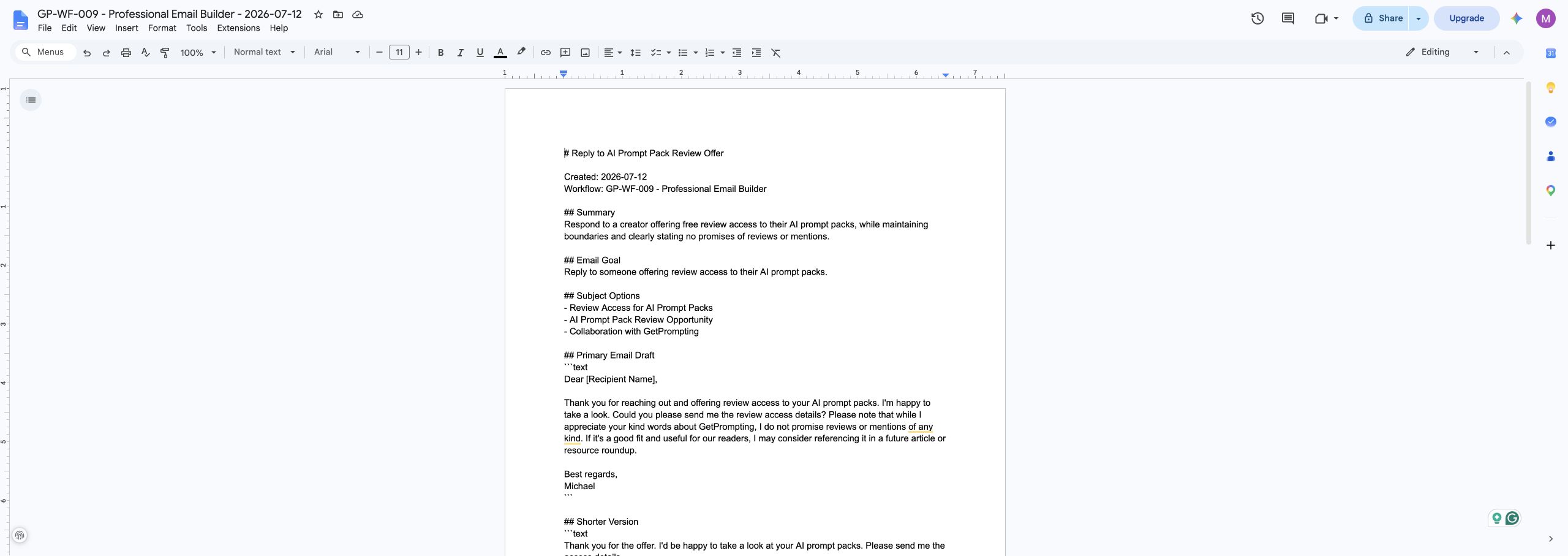1568x556 pixels.
Task: Expand the checklist menu arrow
Action: [669, 53]
